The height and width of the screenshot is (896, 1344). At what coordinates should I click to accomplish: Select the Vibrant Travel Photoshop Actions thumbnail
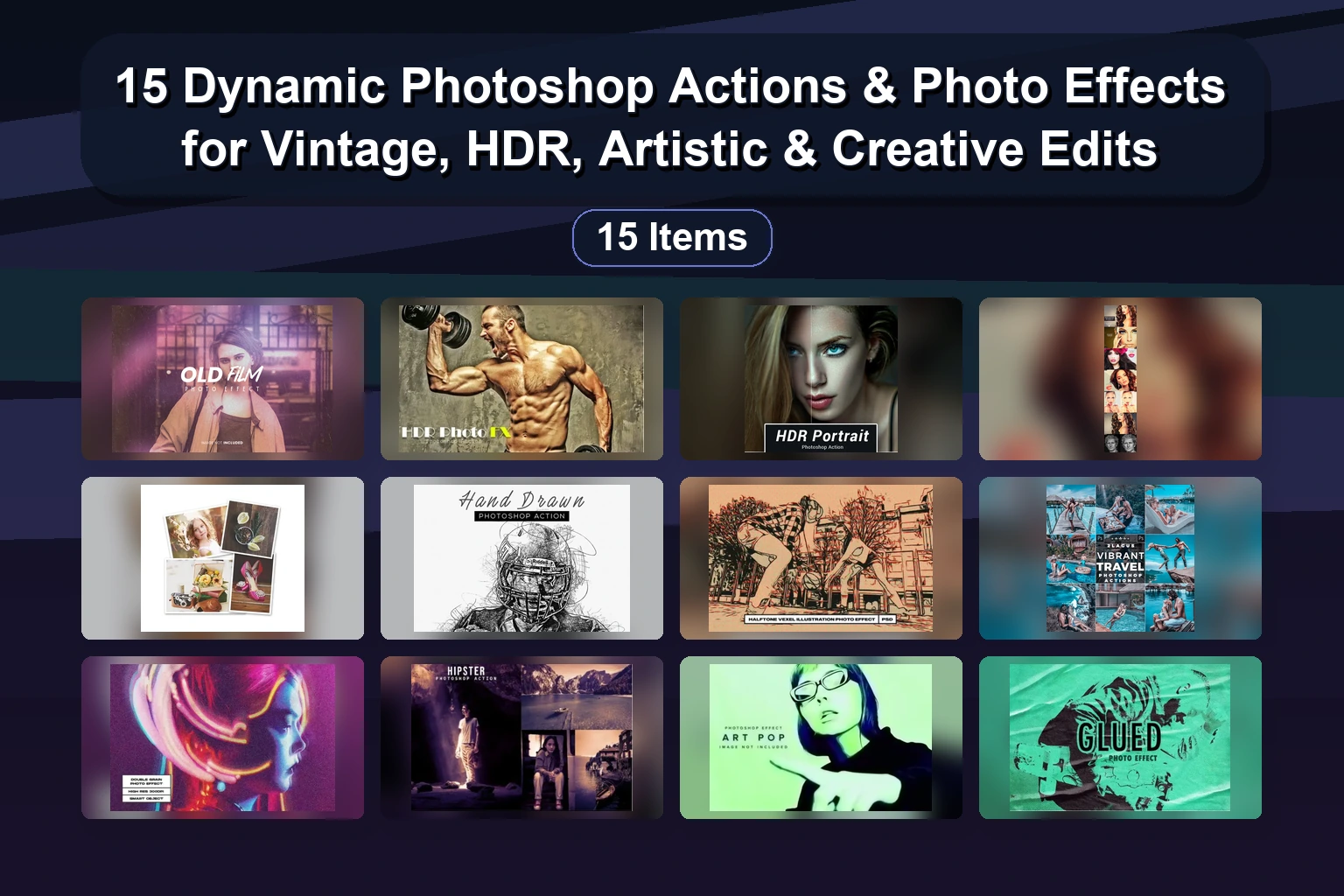click(x=1120, y=558)
